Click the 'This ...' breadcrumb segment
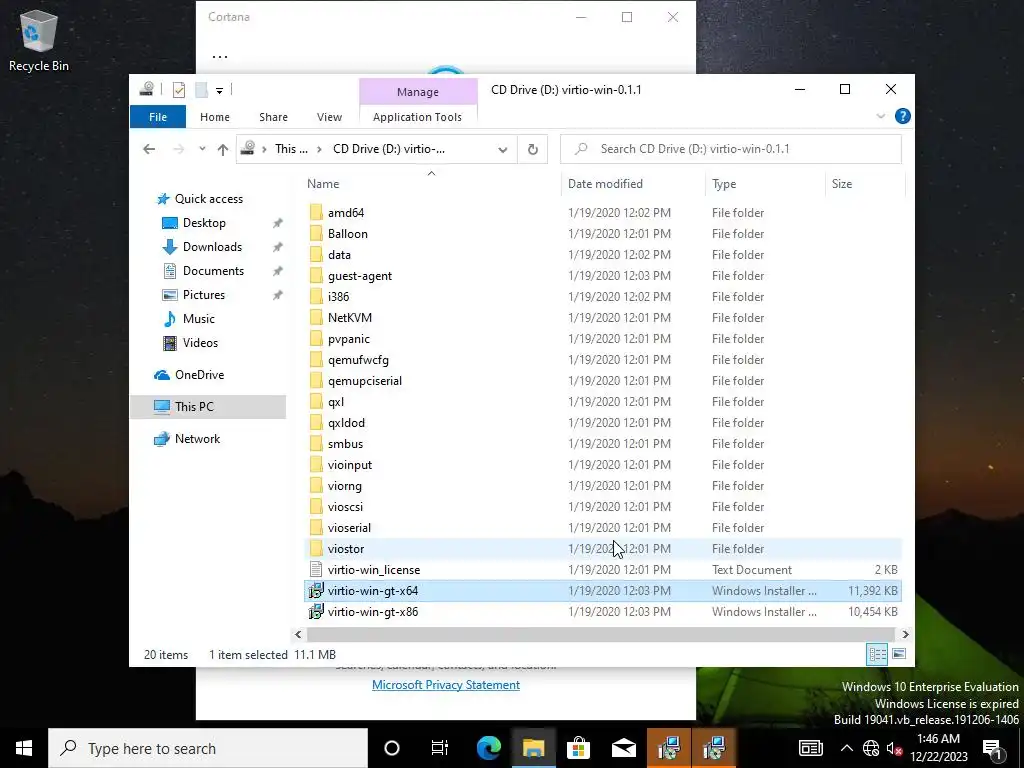Image resolution: width=1024 pixels, height=768 pixels. point(291,149)
